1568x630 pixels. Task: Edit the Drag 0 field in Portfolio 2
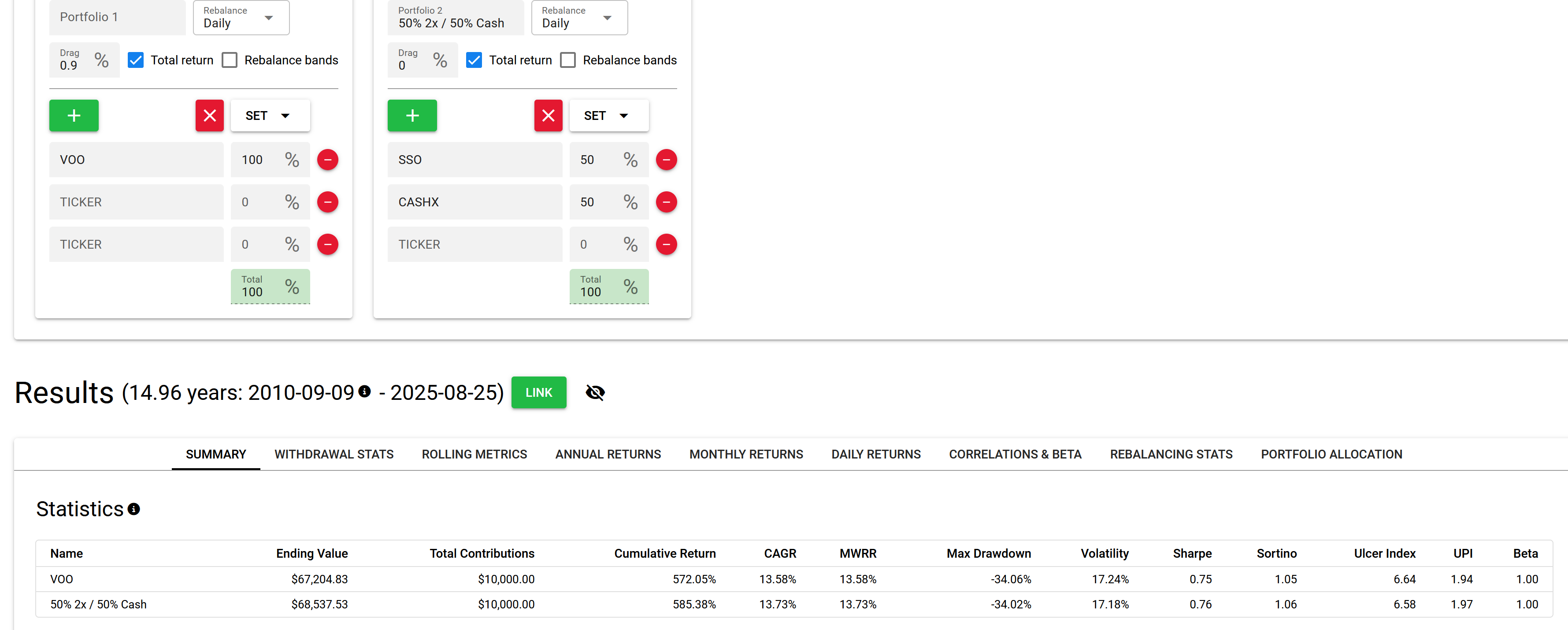(x=423, y=60)
